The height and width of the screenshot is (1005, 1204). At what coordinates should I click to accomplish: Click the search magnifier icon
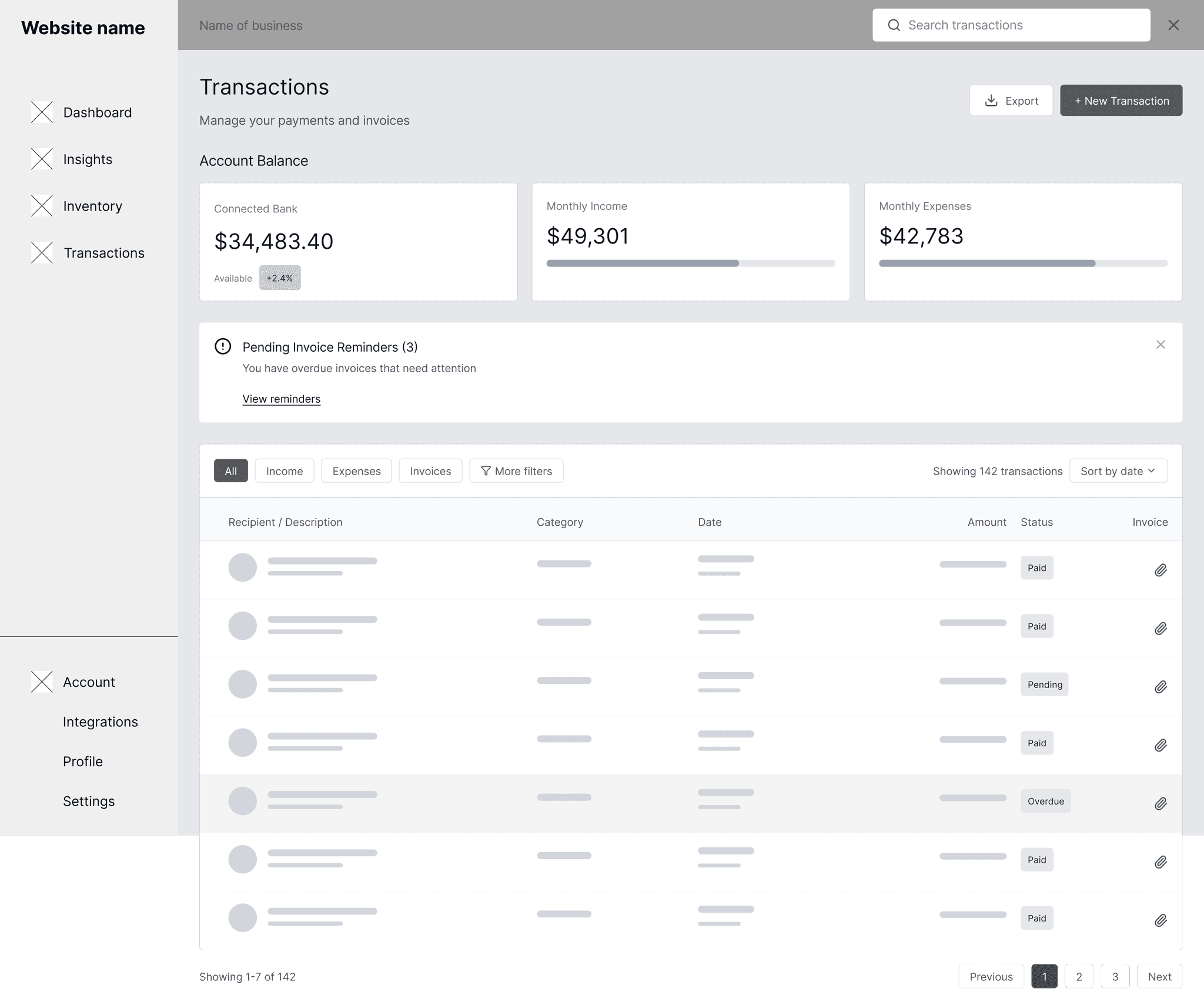point(894,25)
